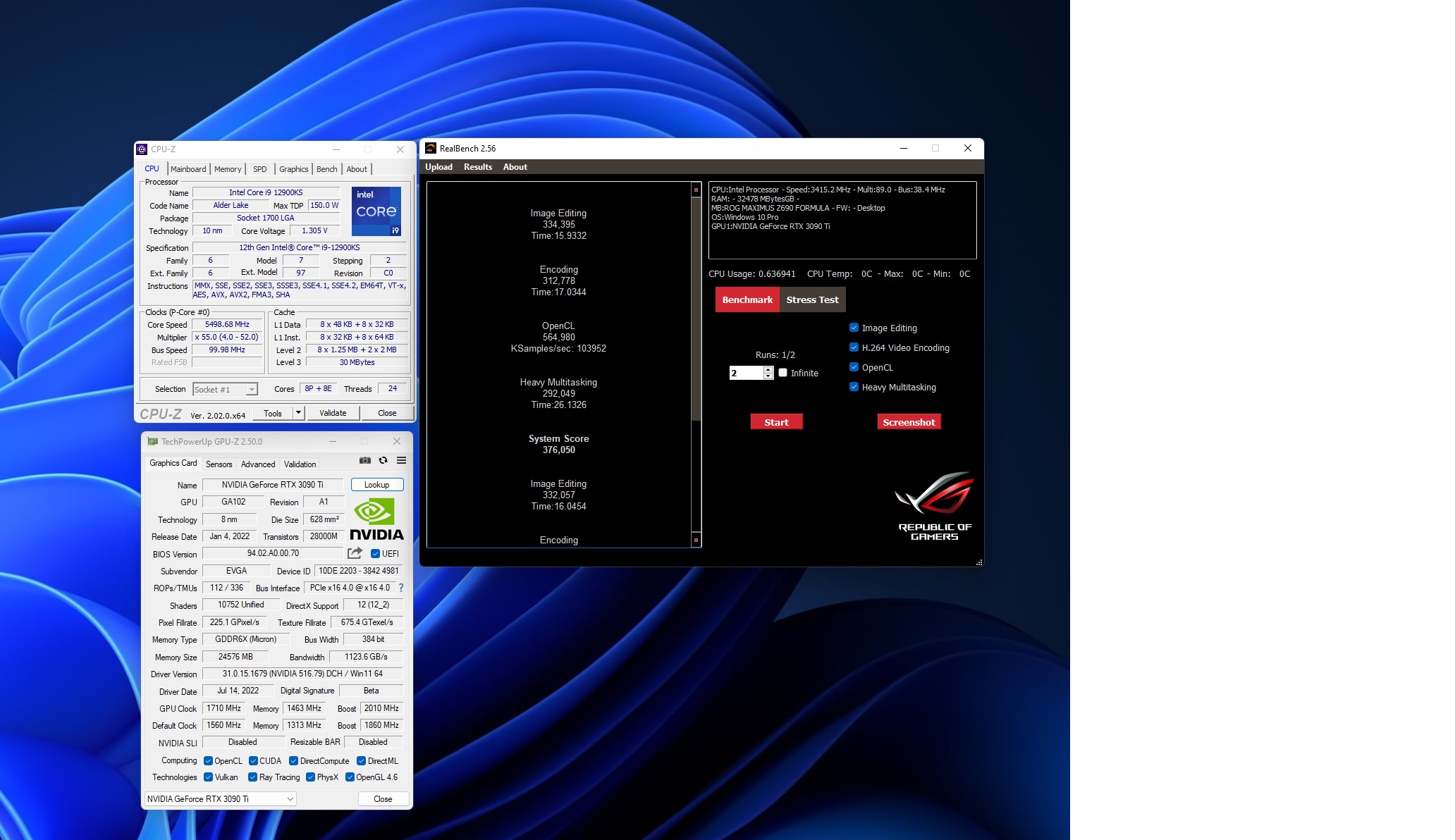Toggle the DirectML checkbox in GPU-Z

click(x=361, y=760)
